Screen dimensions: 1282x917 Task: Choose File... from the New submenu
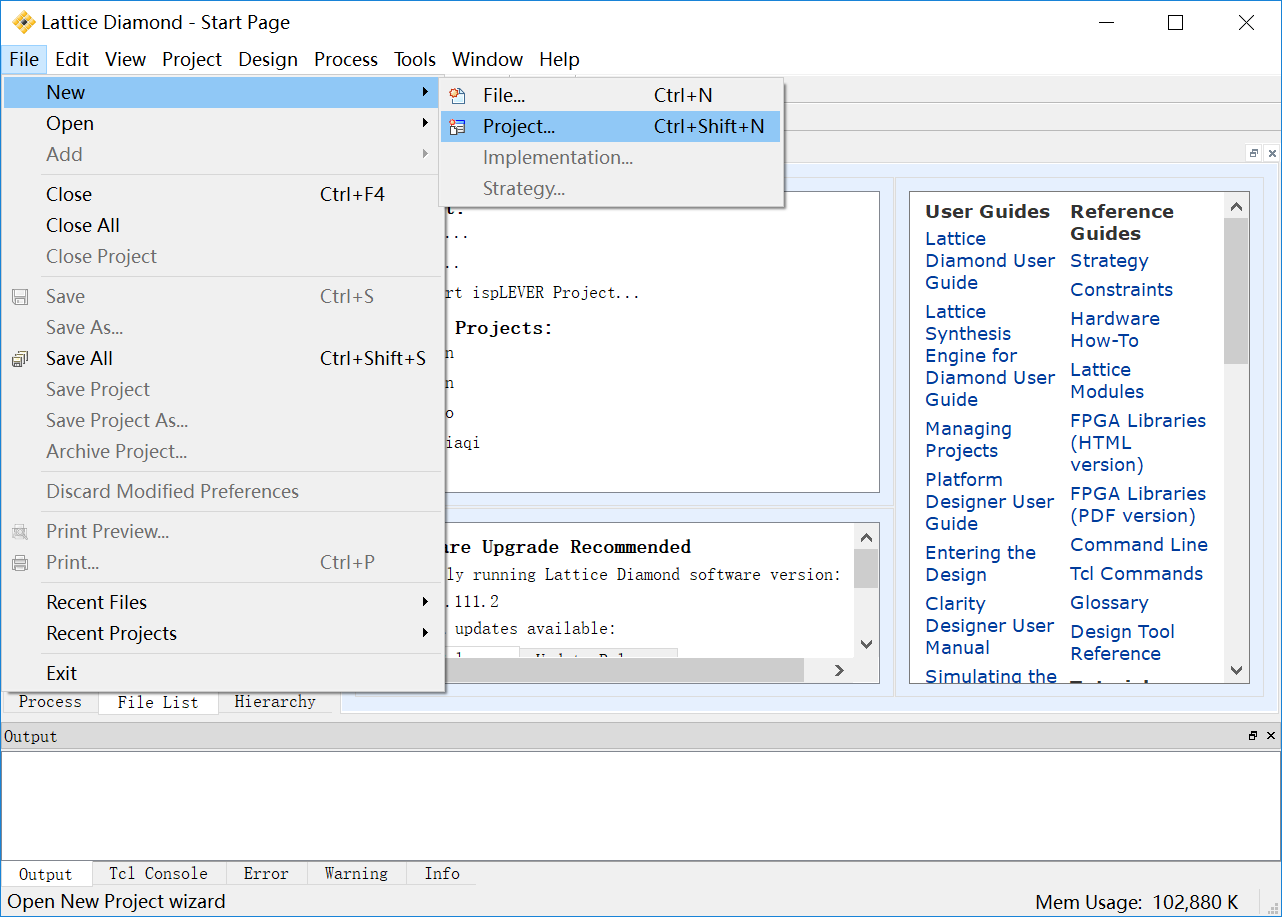point(610,96)
